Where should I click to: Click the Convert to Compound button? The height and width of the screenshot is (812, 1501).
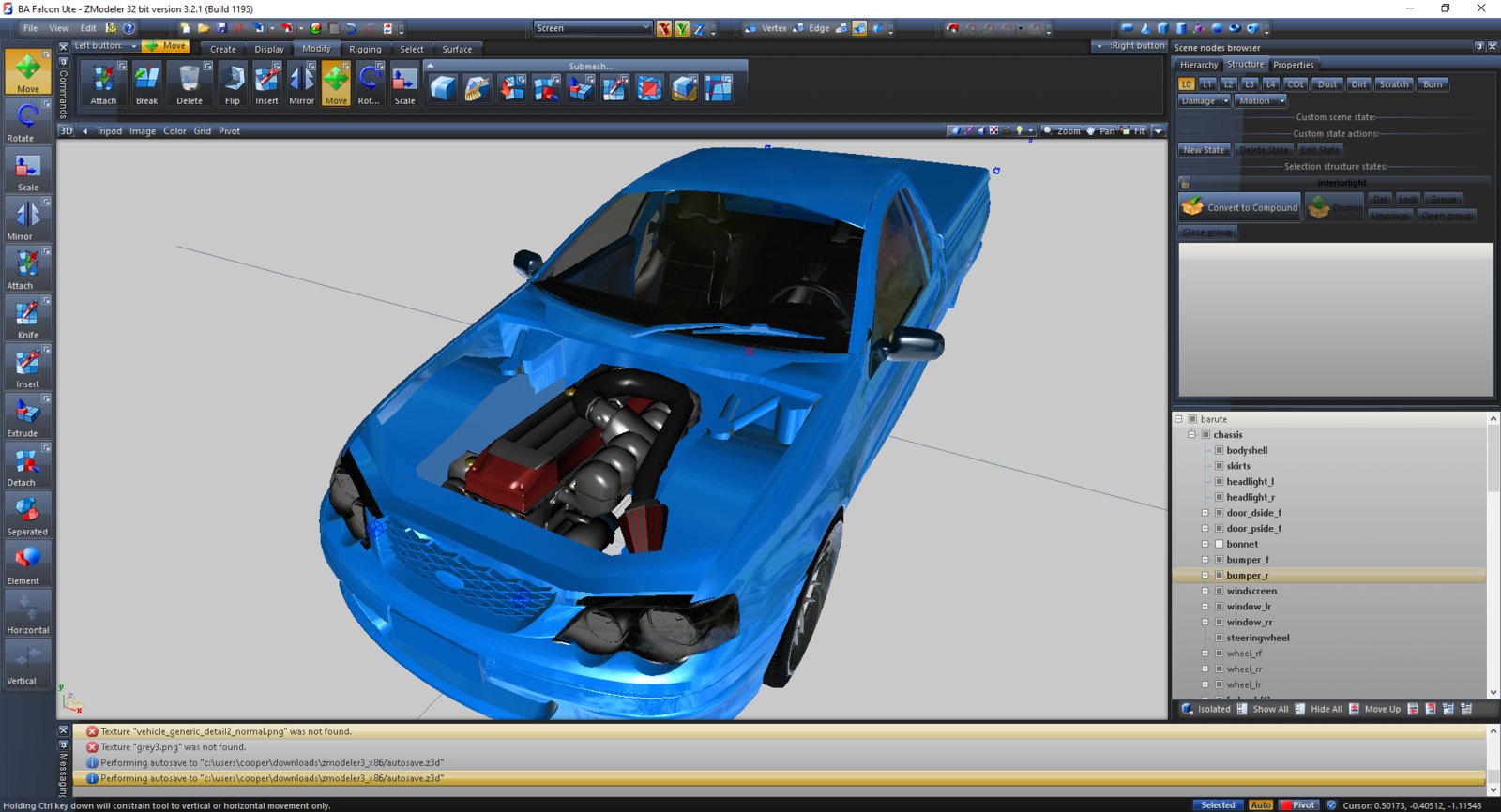tap(1240, 207)
